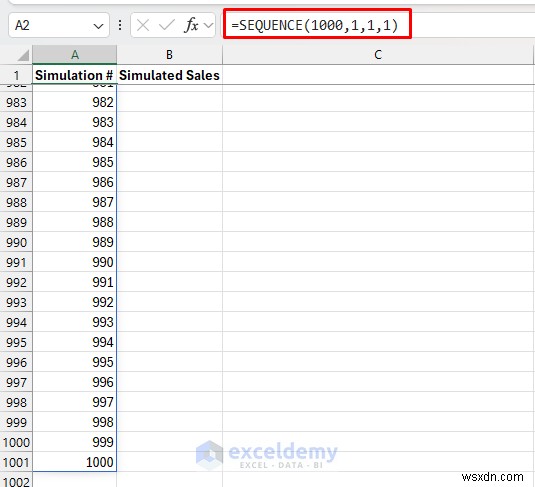Open Insert Function fx button
This screenshot has width=535, height=487.
pos(191,25)
